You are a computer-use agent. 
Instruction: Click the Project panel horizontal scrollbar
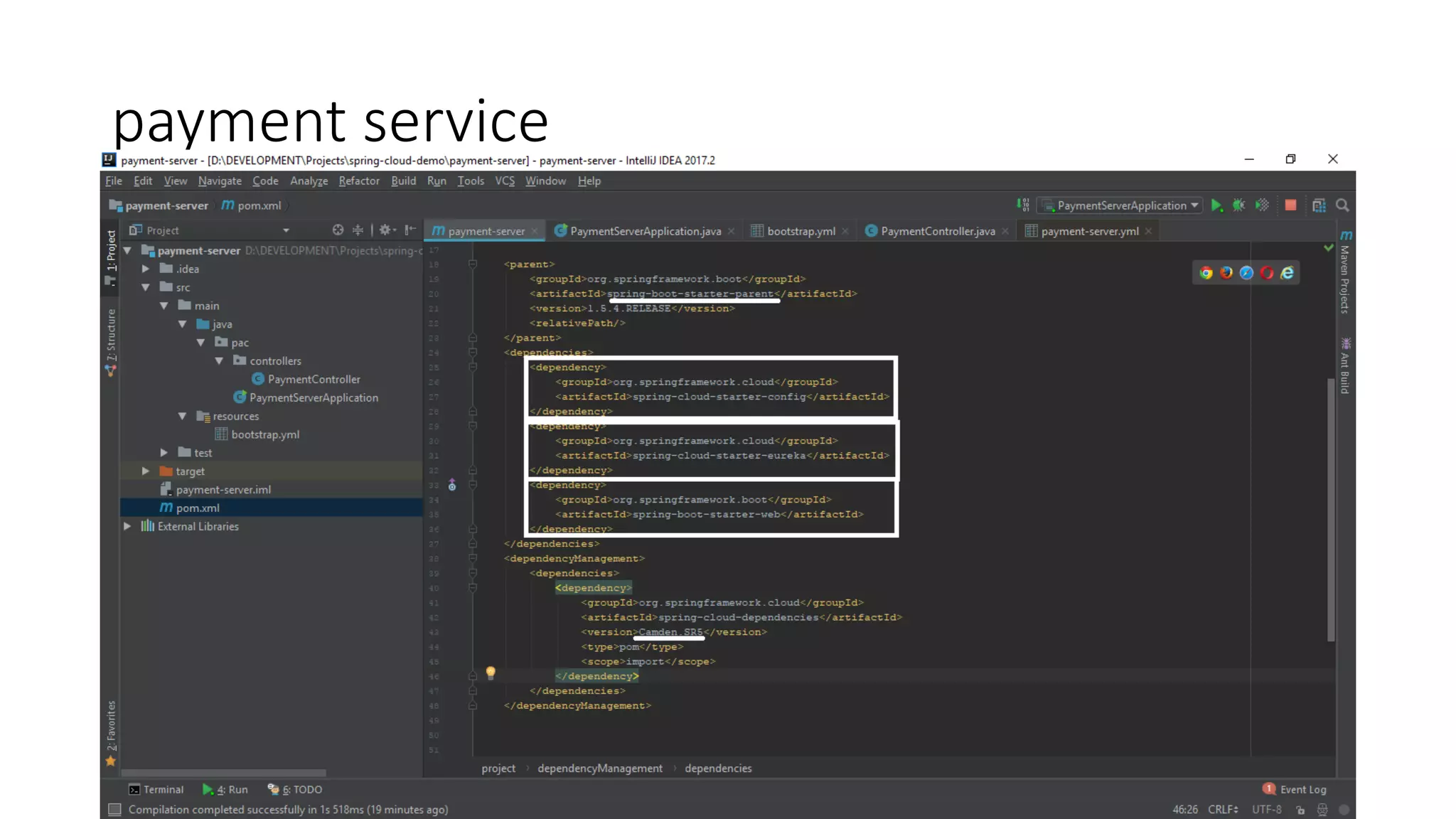click(x=223, y=773)
